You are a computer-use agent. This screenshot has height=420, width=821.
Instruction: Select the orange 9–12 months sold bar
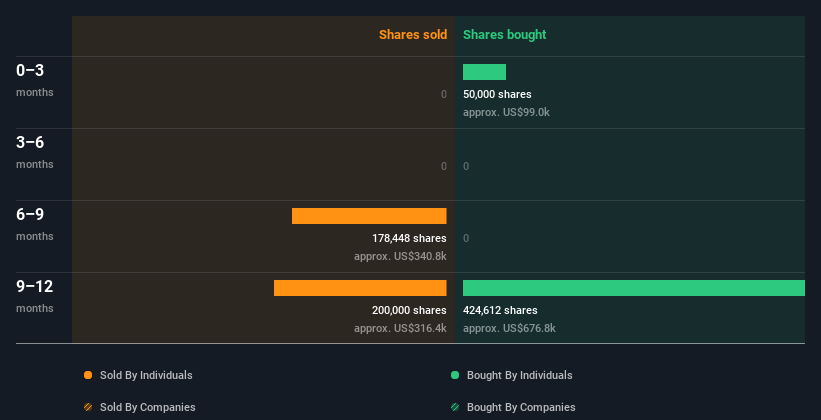click(x=360, y=288)
